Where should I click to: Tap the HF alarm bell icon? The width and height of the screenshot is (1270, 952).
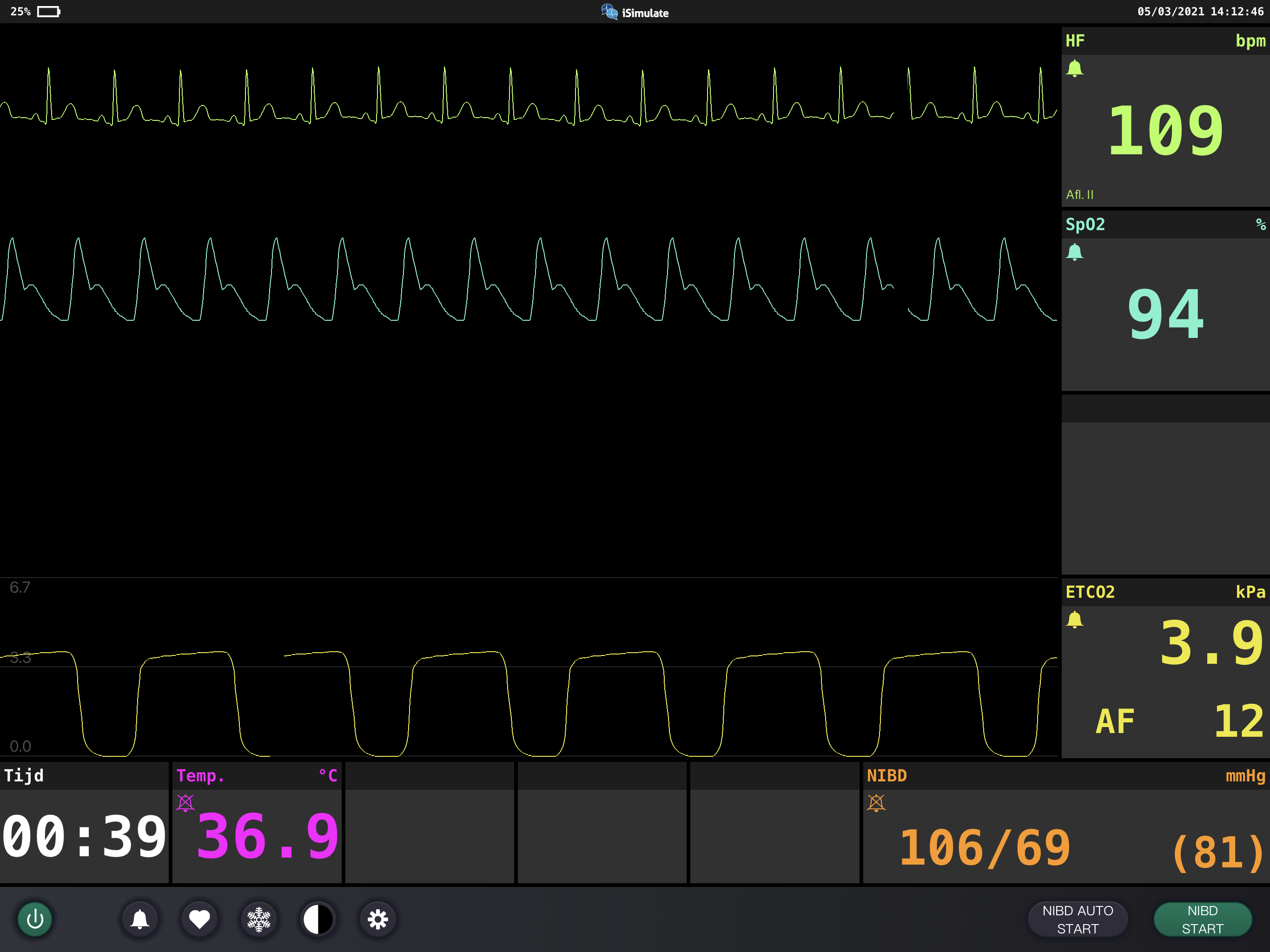tap(1075, 69)
